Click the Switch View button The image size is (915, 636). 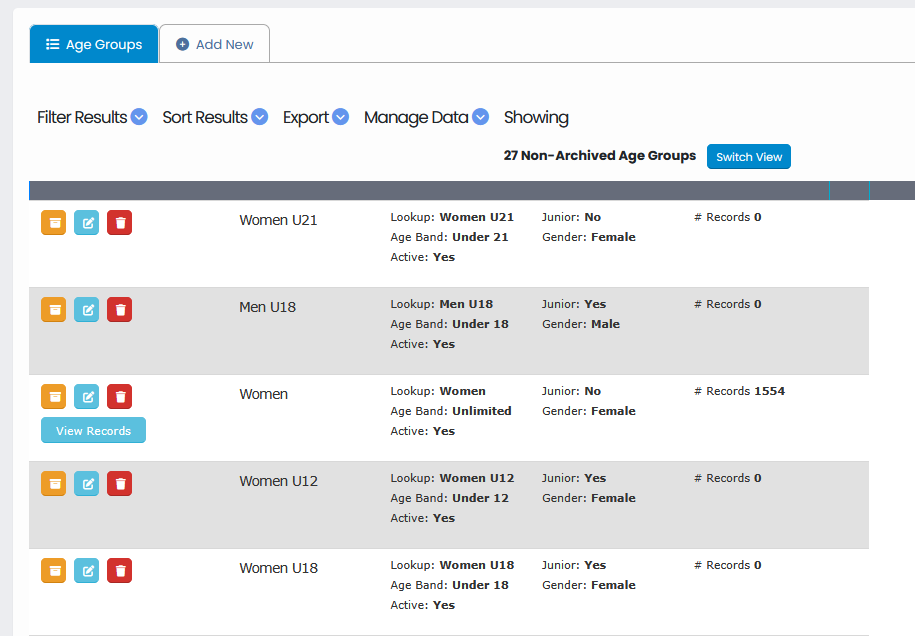coord(749,156)
